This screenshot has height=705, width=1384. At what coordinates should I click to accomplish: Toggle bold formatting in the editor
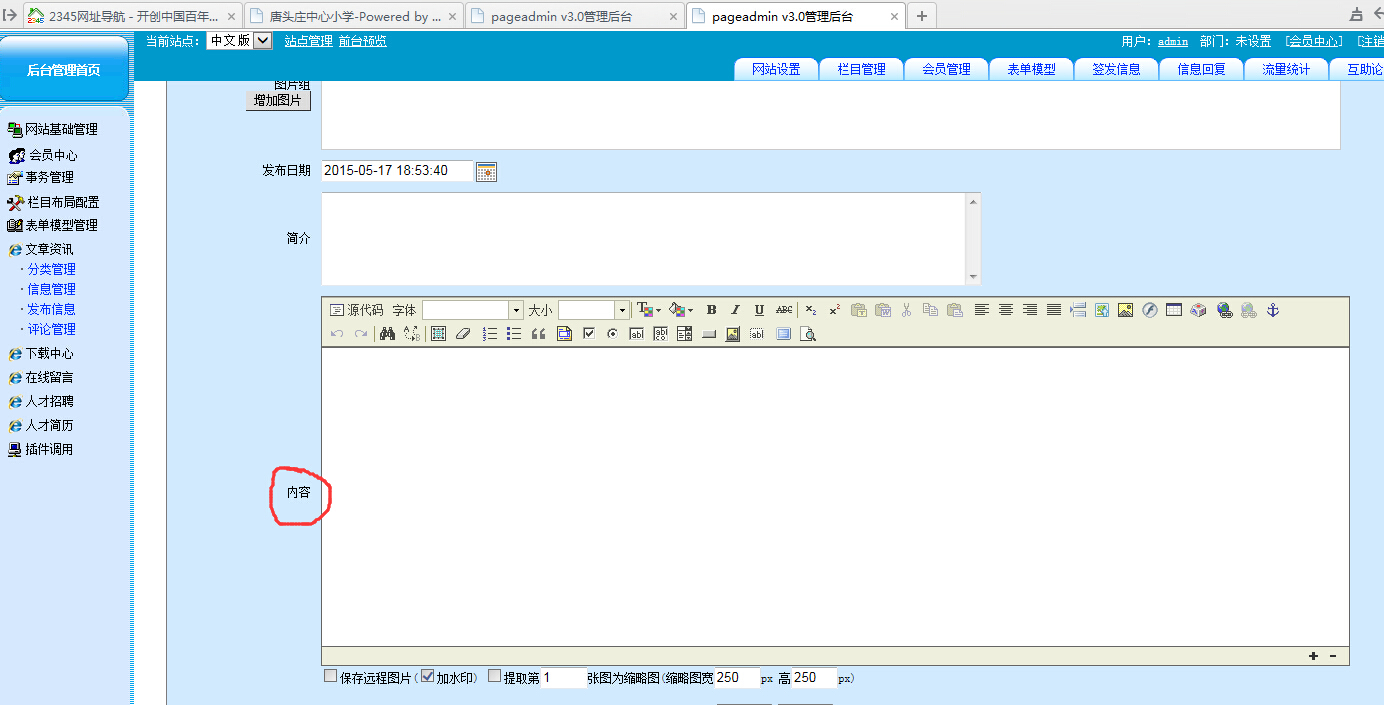point(711,310)
